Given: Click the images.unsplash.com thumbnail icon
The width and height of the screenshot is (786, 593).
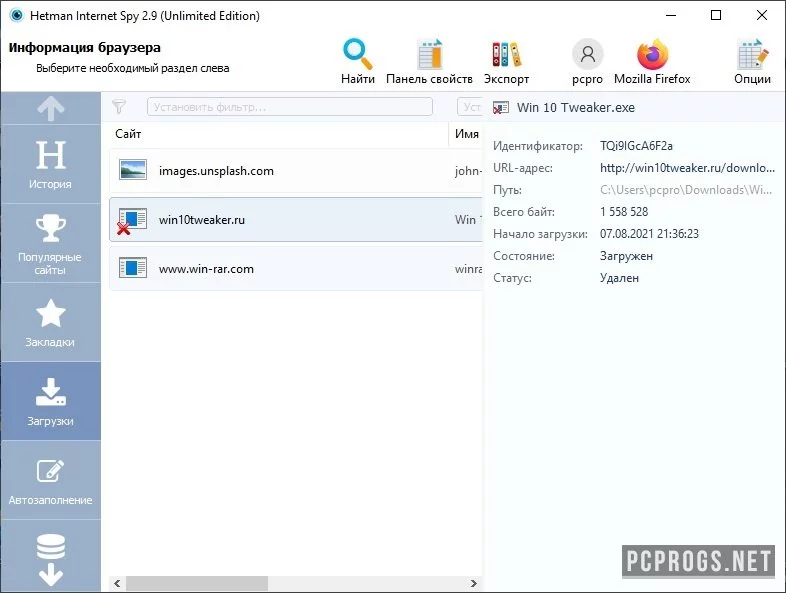Looking at the screenshot, I should 133,170.
